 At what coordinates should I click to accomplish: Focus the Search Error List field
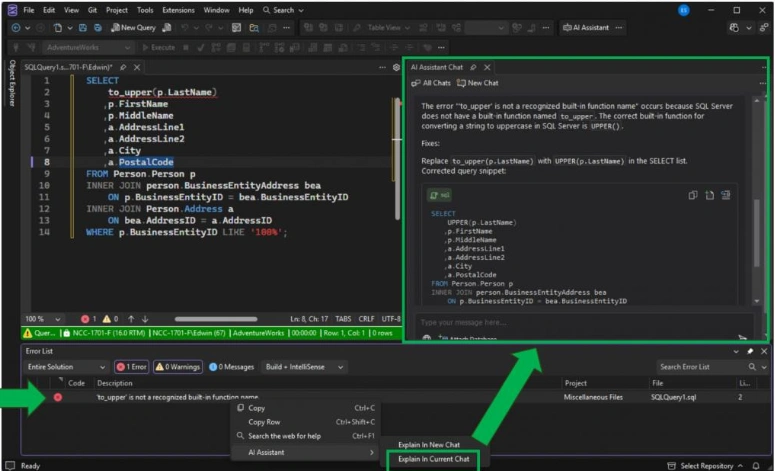click(700, 367)
